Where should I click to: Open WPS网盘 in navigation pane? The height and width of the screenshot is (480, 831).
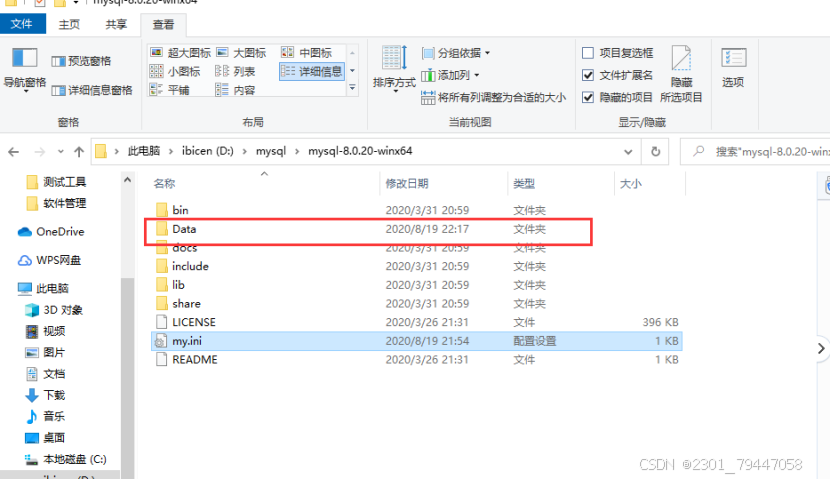pyautogui.click(x=49, y=261)
